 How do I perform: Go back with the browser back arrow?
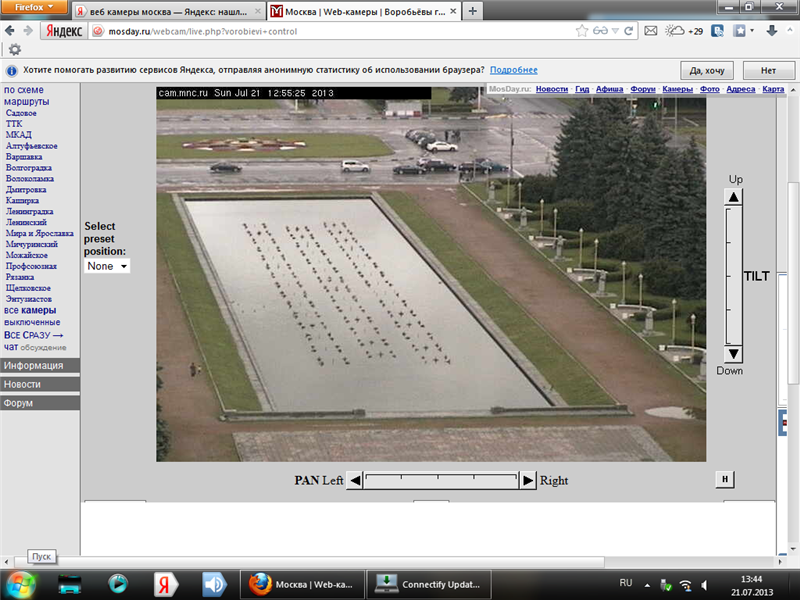[x=9, y=31]
